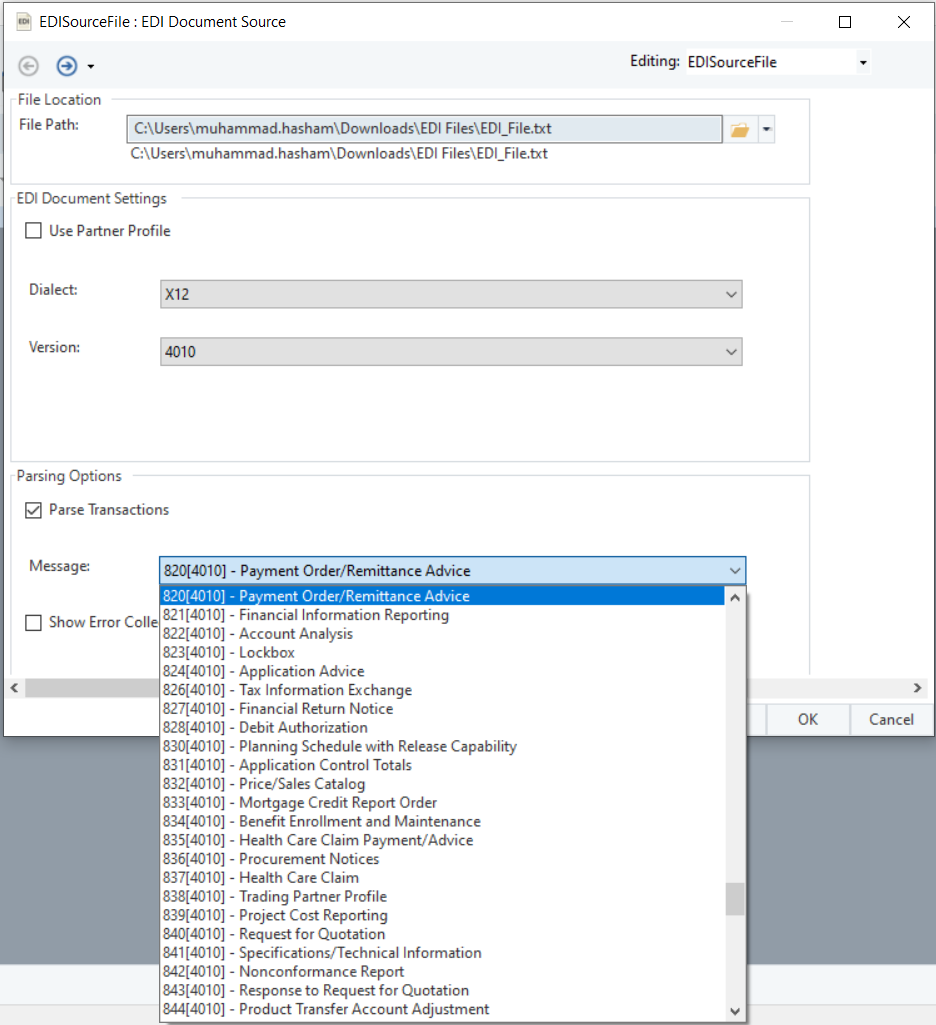Click the back navigation arrow icon
Image resolution: width=936 pixels, height=1025 pixels.
coord(29,66)
